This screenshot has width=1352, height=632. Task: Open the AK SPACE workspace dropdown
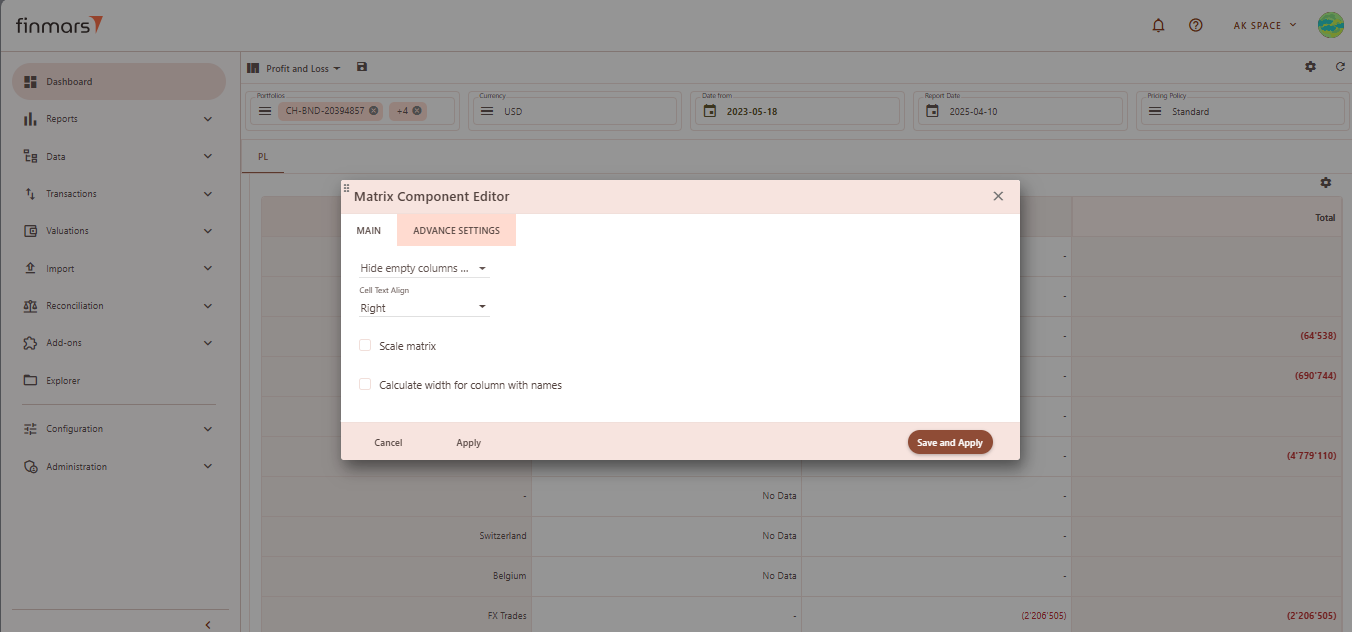click(1264, 26)
